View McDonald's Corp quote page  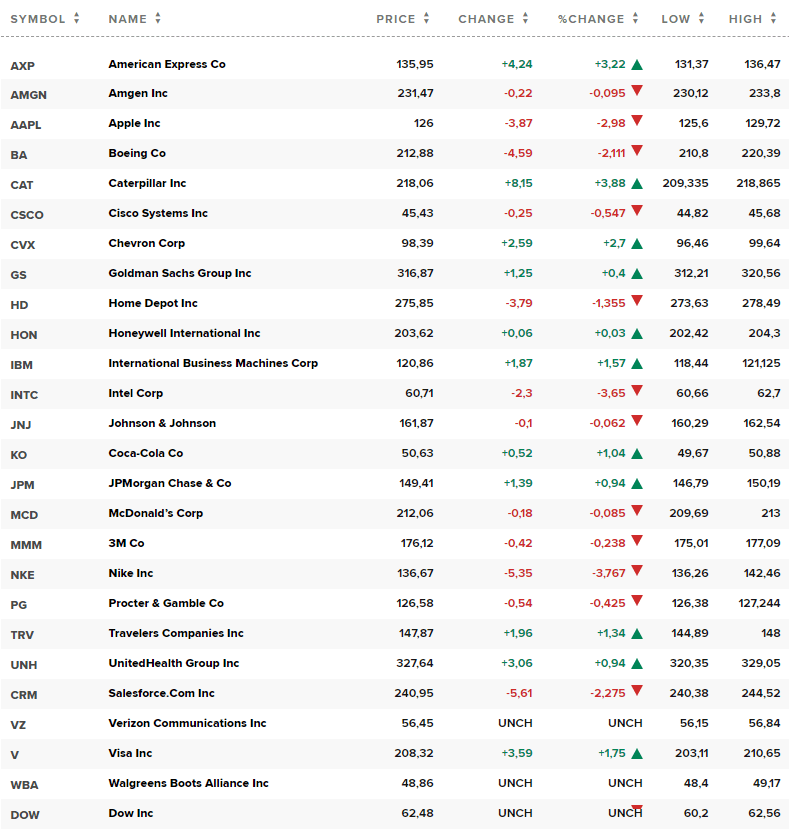[155, 513]
